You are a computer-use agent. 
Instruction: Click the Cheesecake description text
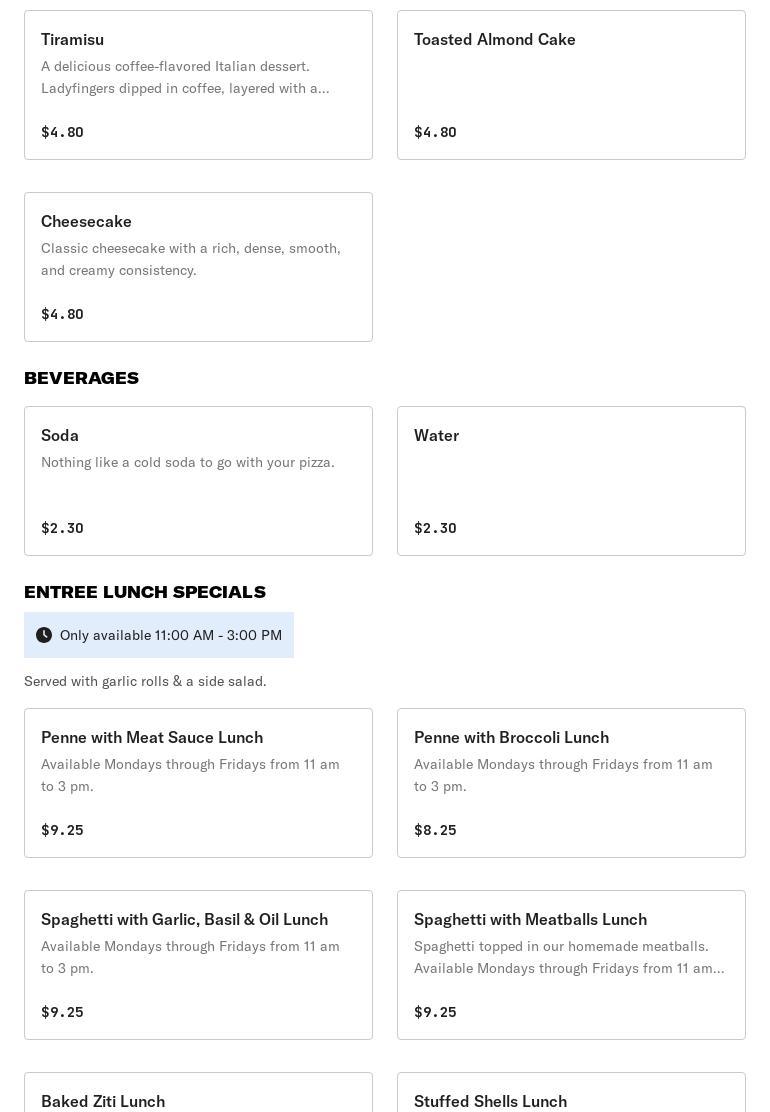point(190,259)
